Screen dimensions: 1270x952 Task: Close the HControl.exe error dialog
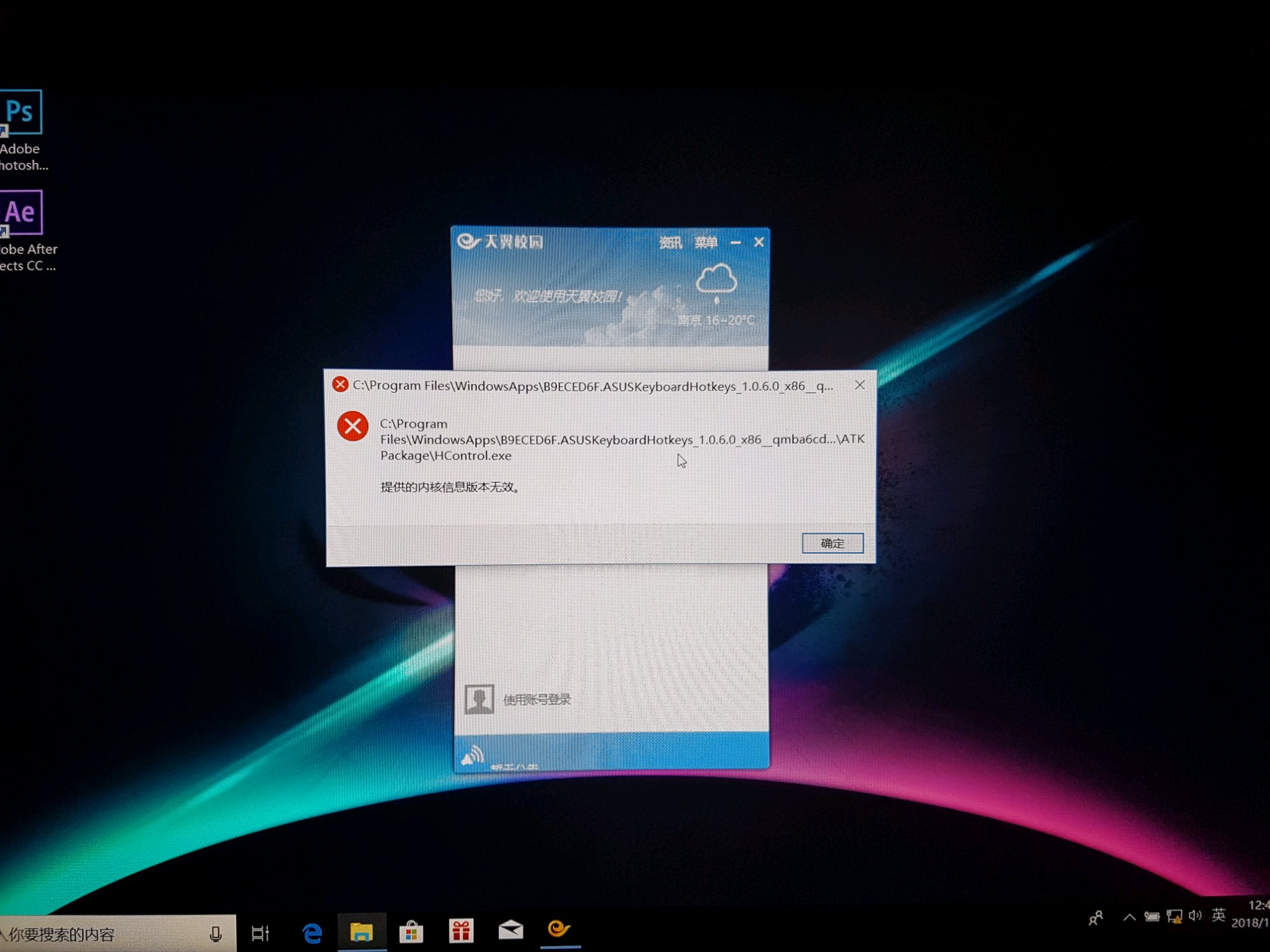click(860, 385)
